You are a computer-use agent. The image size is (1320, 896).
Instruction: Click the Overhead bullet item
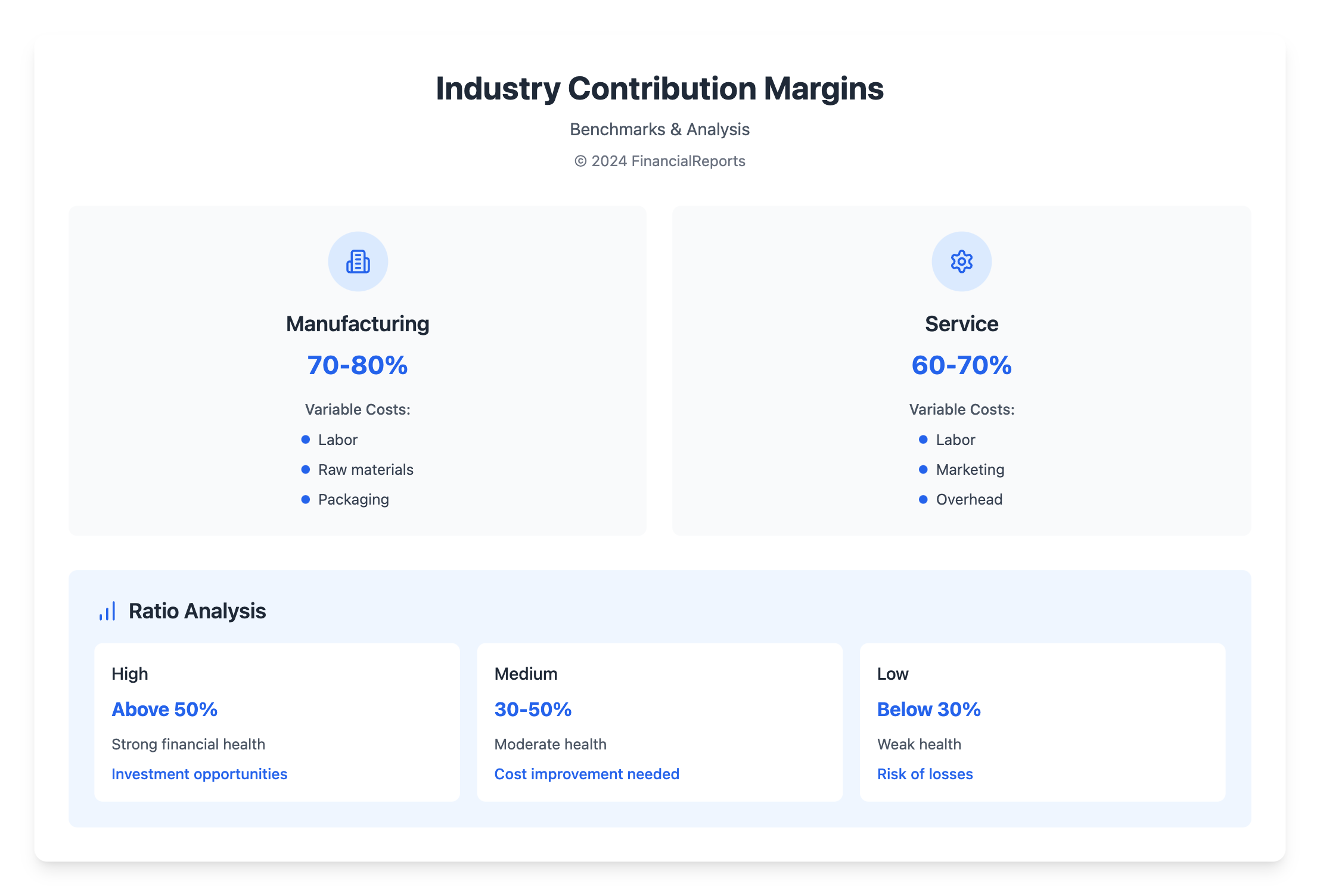[969, 499]
